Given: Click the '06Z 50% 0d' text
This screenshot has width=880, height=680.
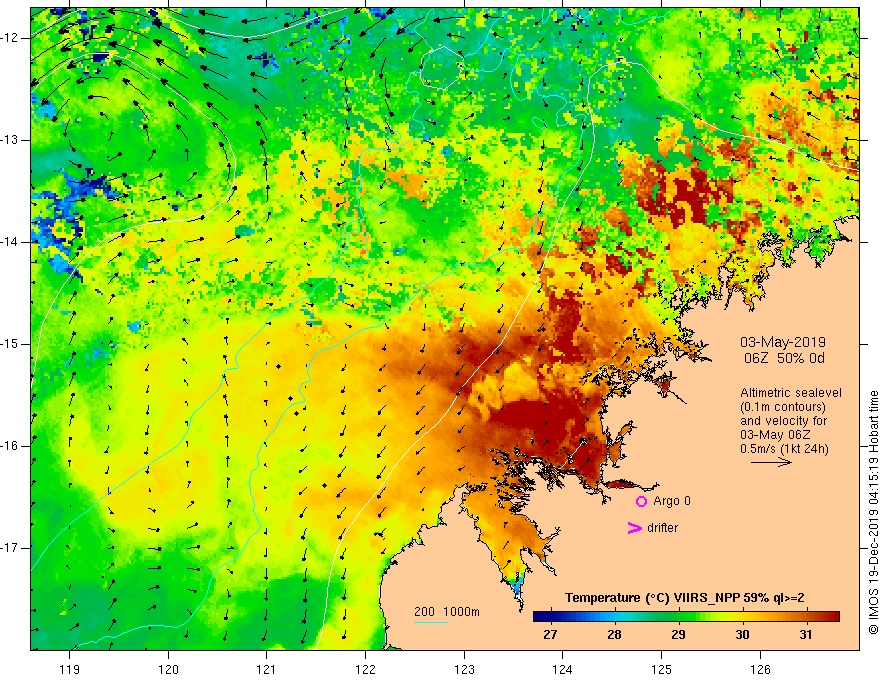Looking at the screenshot, I should (784, 358).
